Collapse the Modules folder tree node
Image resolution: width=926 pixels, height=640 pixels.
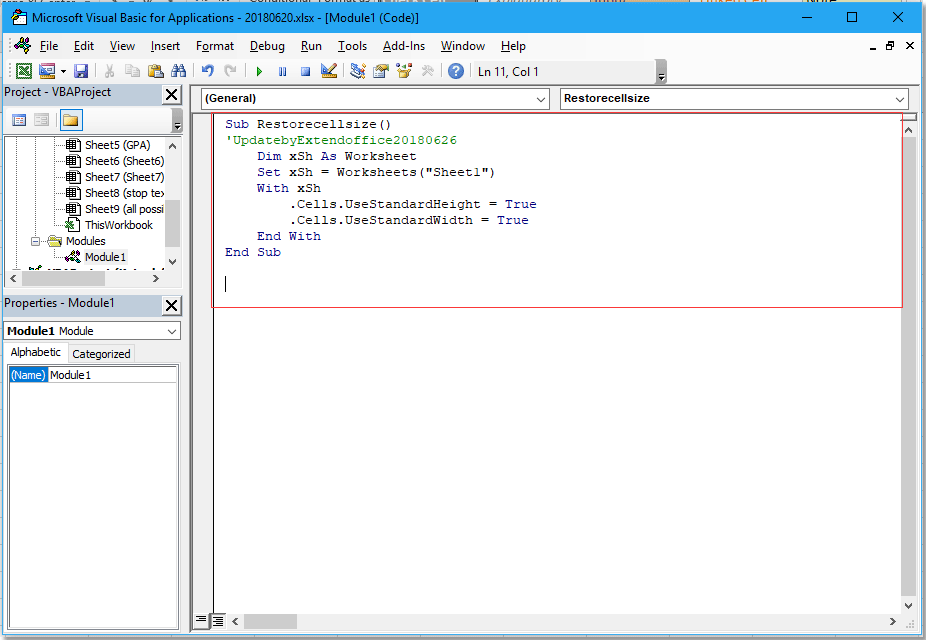[x=36, y=241]
